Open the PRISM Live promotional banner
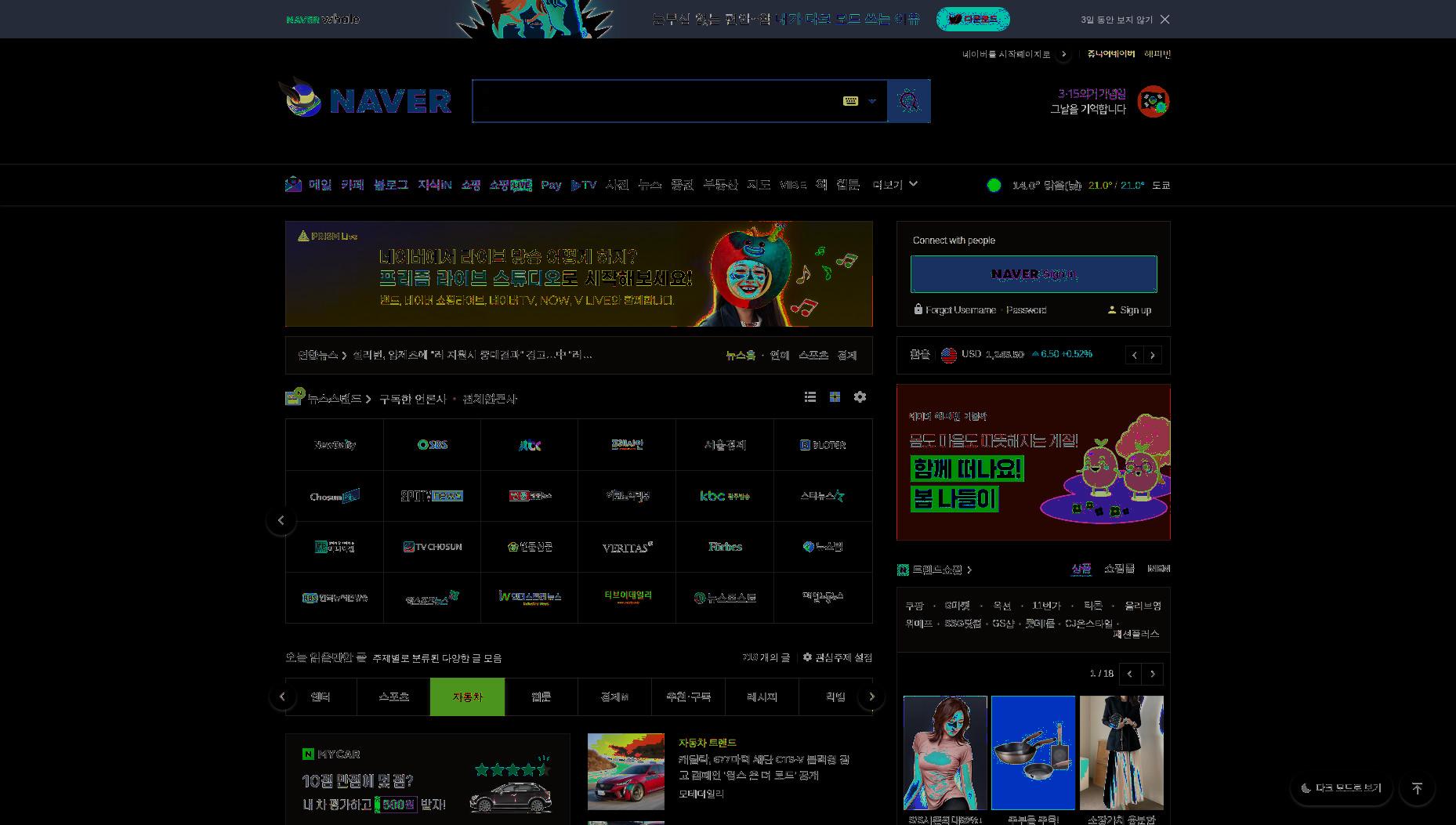Screen dimensions: 1456x825 pyautogui.click(x=579, y=273)
